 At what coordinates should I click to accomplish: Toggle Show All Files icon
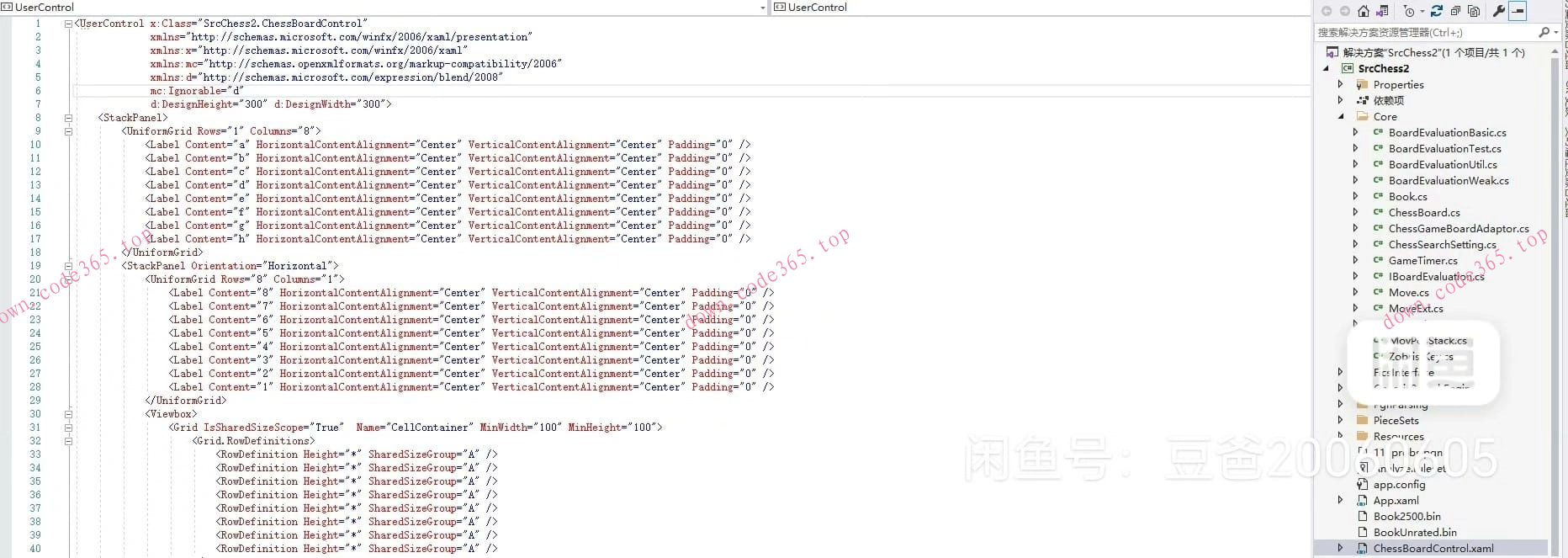pos(1474,11)
